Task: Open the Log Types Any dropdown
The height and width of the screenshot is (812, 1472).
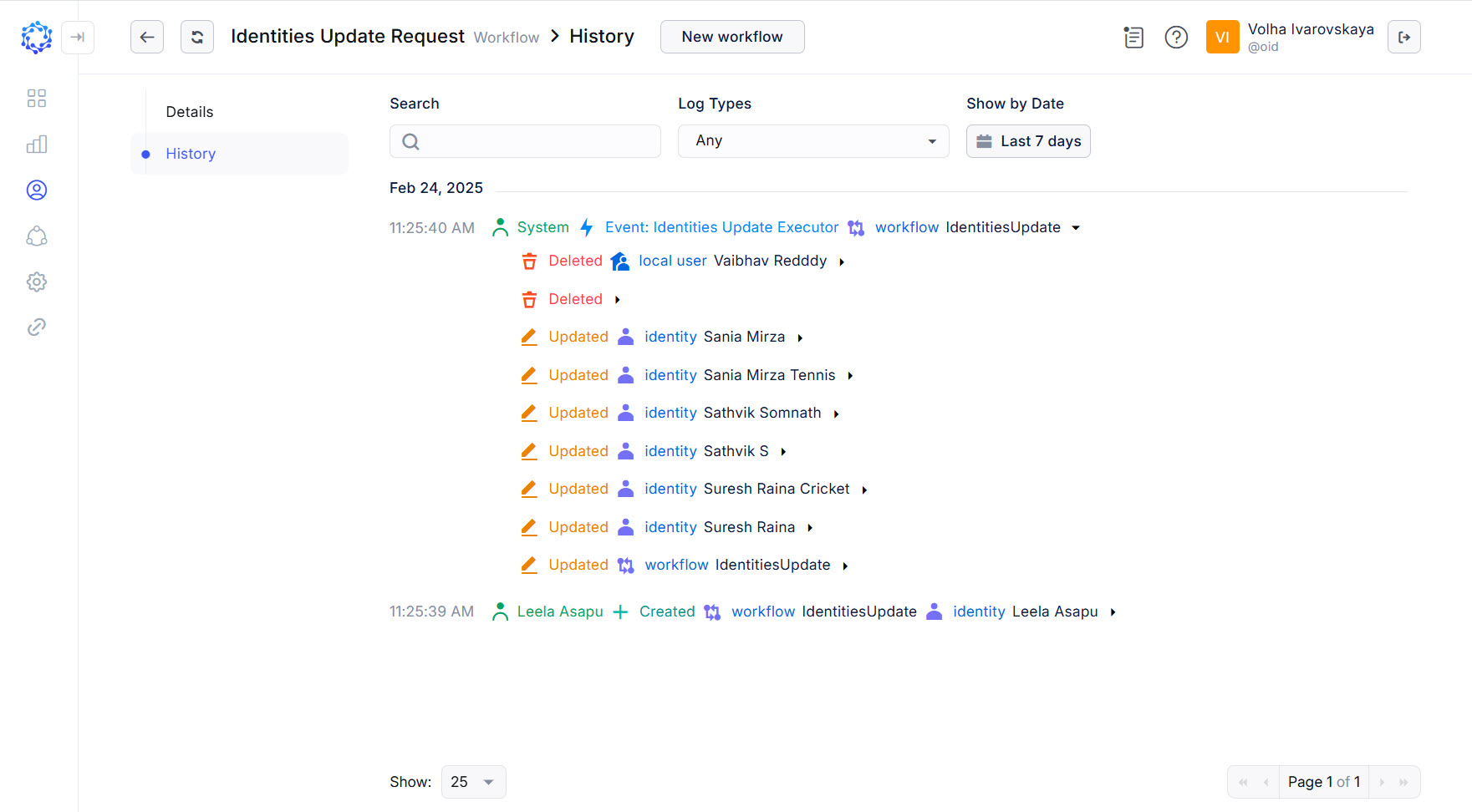Action: [x=812, y=140]
